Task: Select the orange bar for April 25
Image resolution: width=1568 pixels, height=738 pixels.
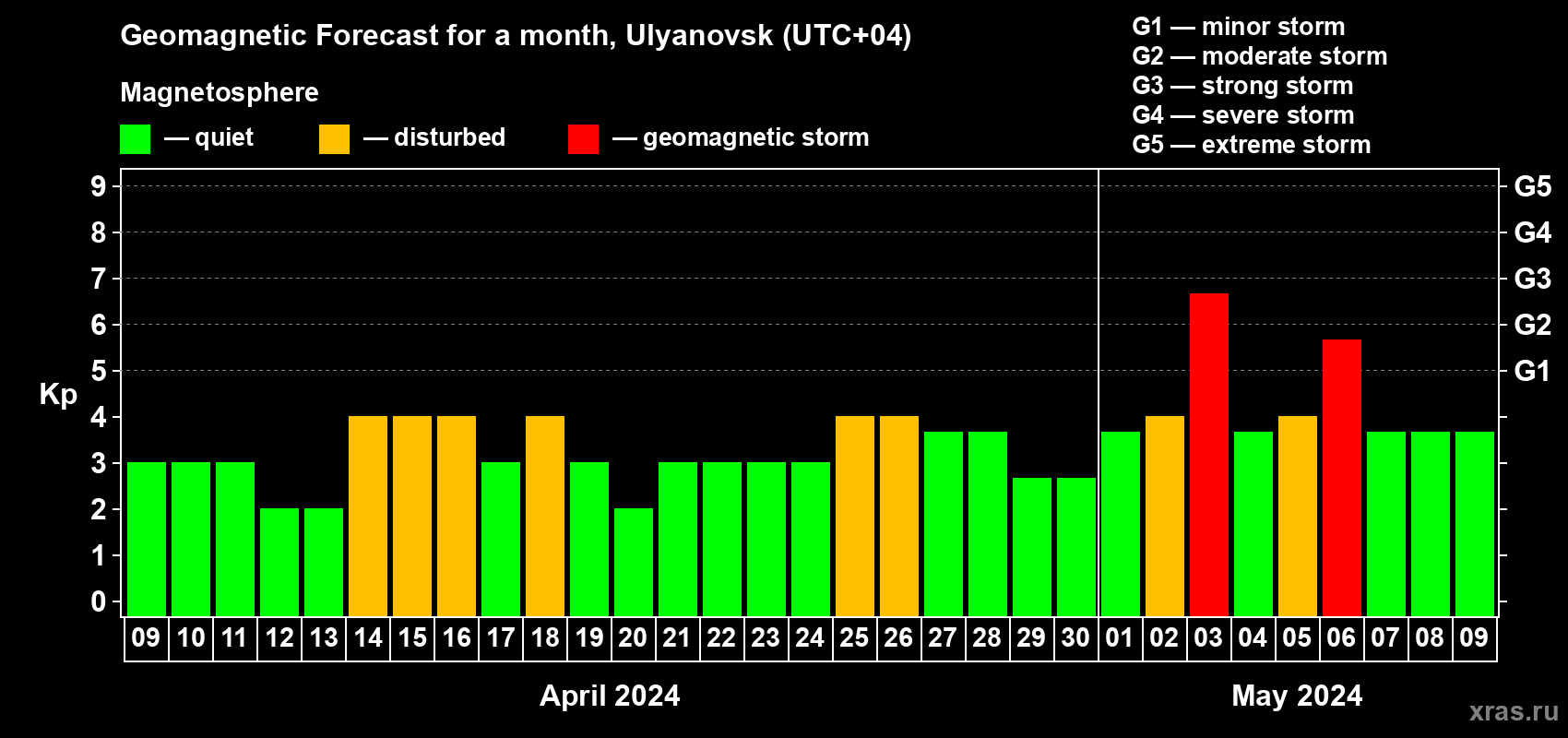Action: [855, 517]
